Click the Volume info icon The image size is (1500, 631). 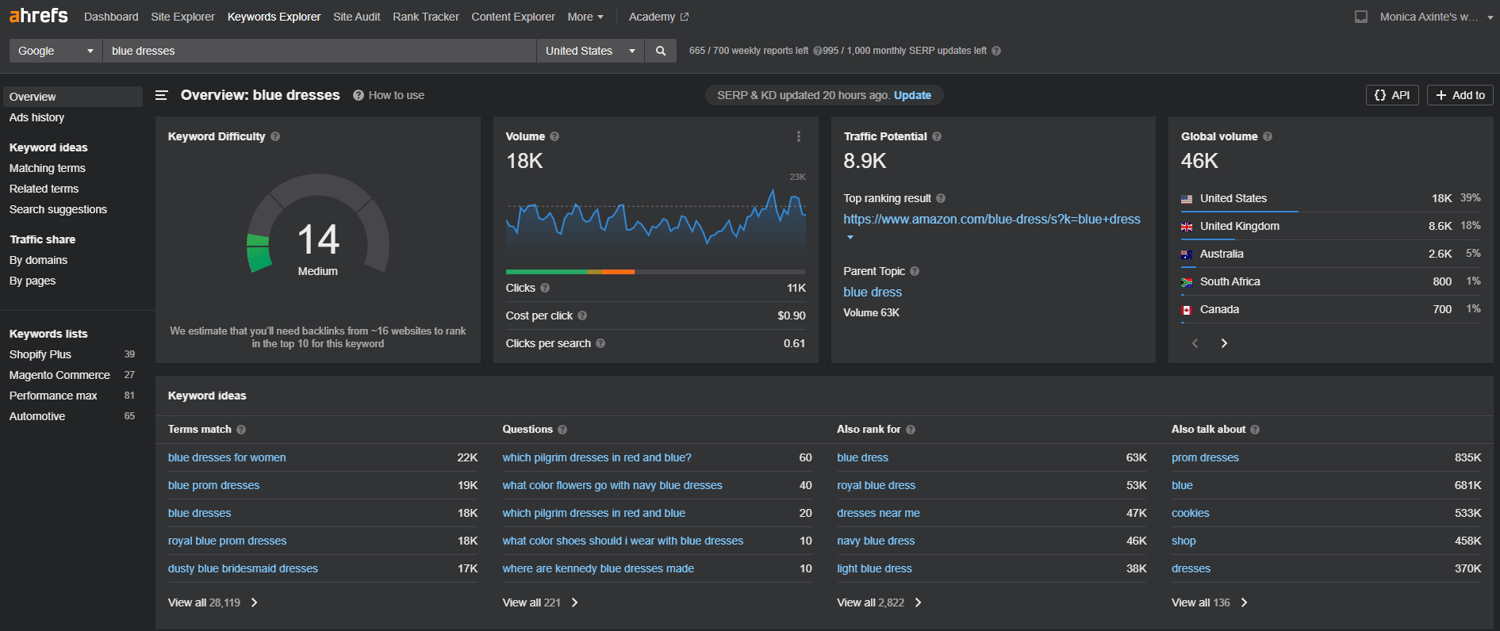554,137
